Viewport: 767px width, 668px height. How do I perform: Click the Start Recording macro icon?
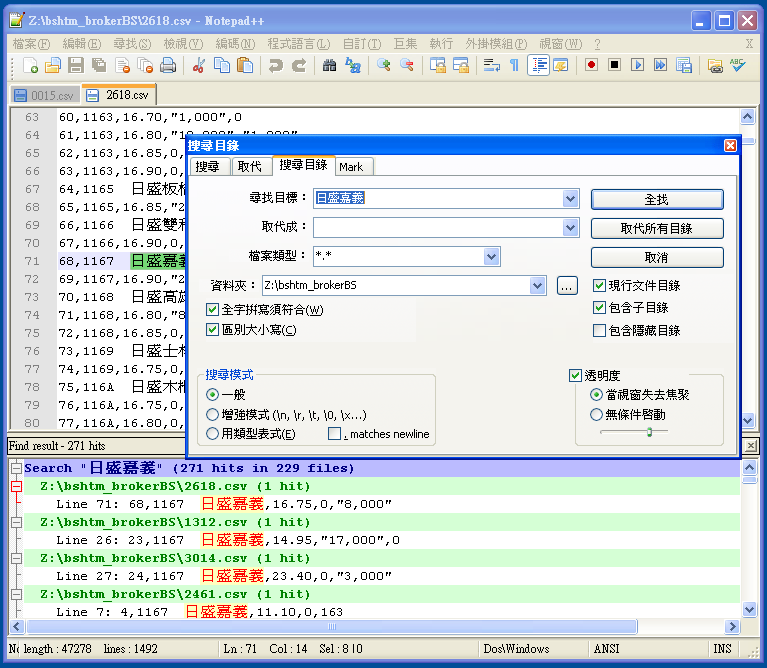pos(591,66)
